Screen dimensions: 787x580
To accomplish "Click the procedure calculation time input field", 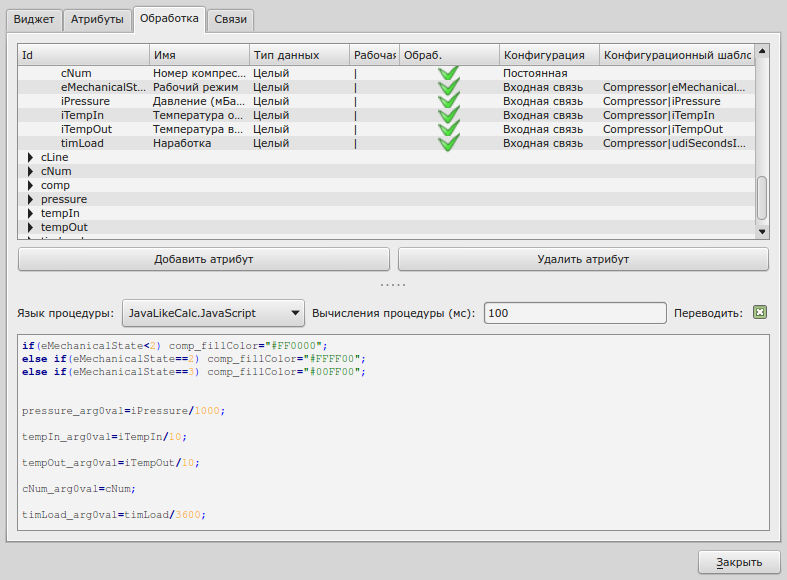I will click(x=574, y=313).
